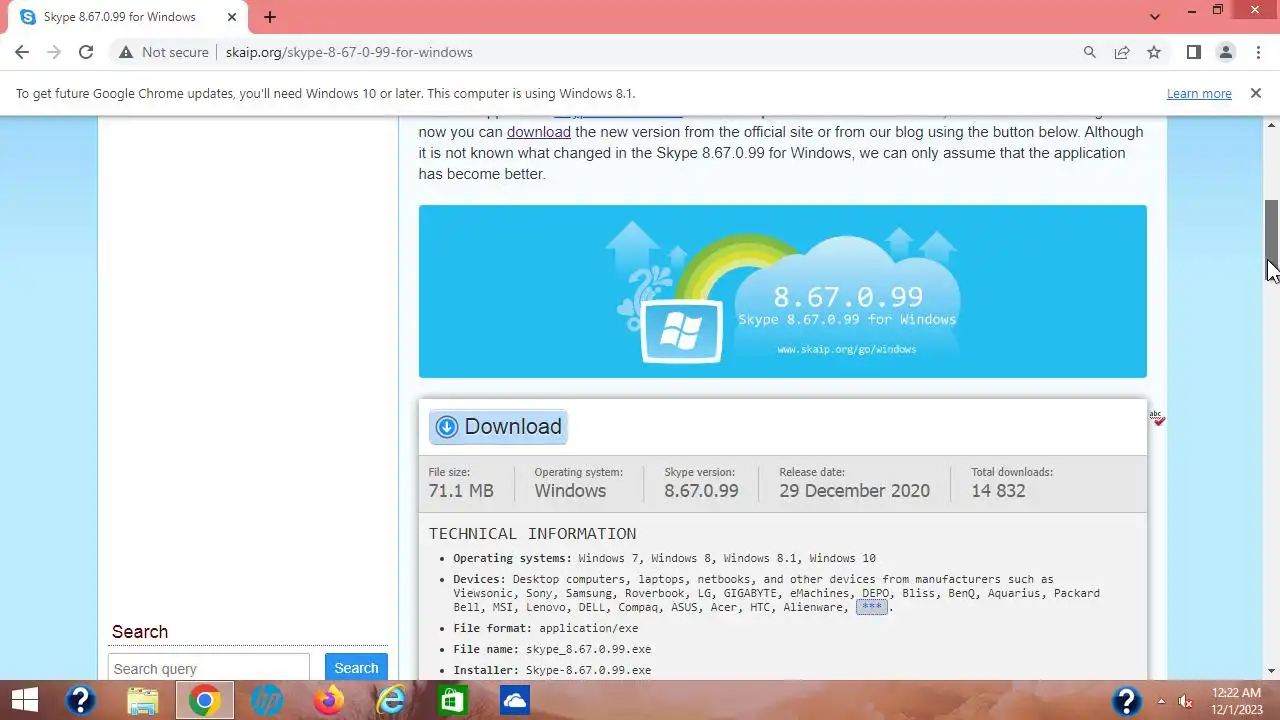Select the Operating system value Windows

(570, 491)
